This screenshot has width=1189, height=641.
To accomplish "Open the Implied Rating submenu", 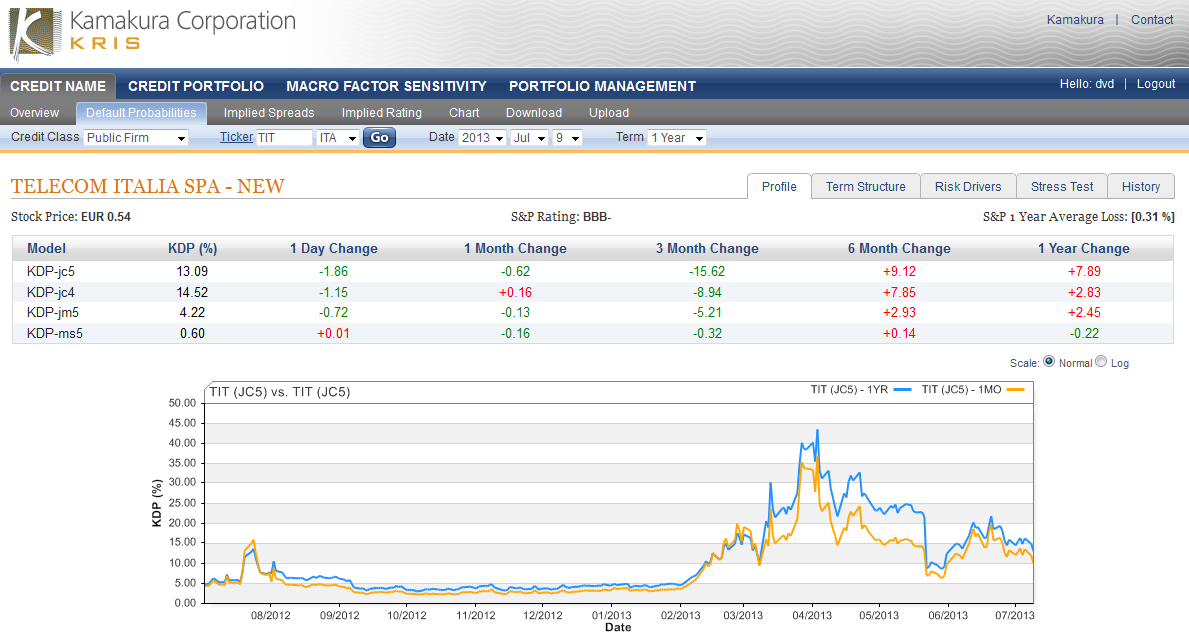I will tap(381, 113).
